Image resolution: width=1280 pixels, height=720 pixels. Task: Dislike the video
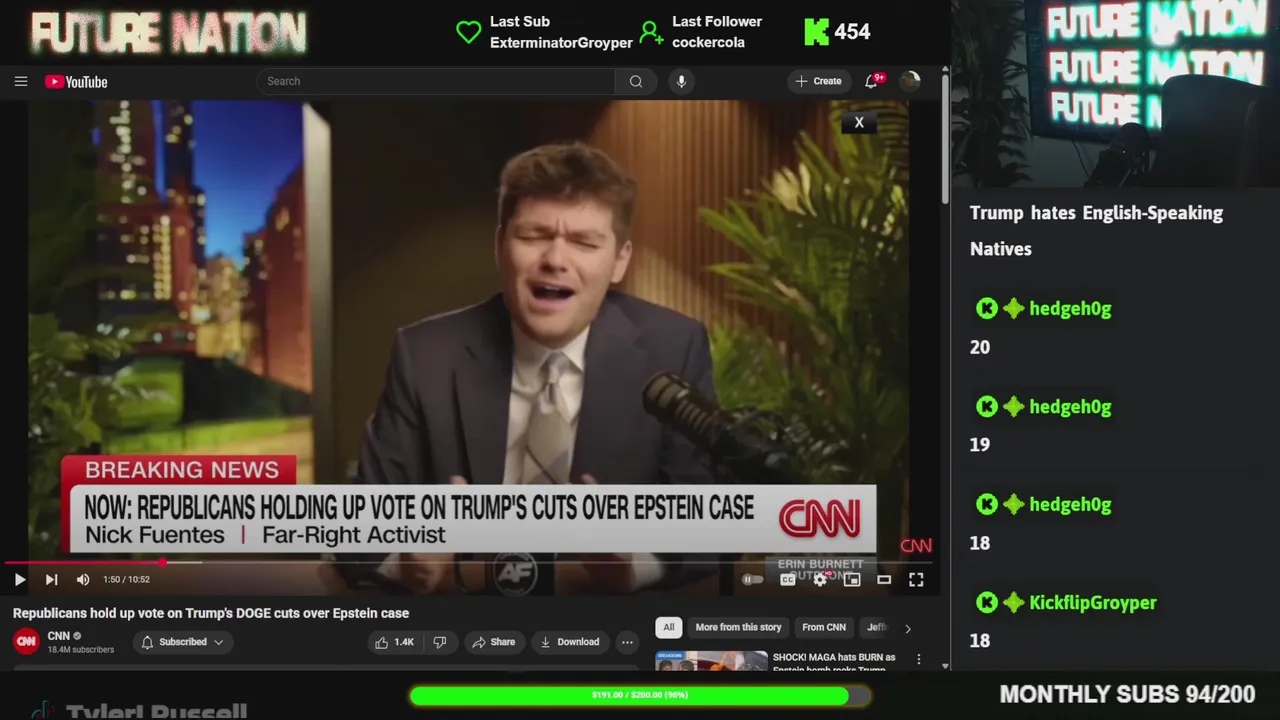(440, 642)
